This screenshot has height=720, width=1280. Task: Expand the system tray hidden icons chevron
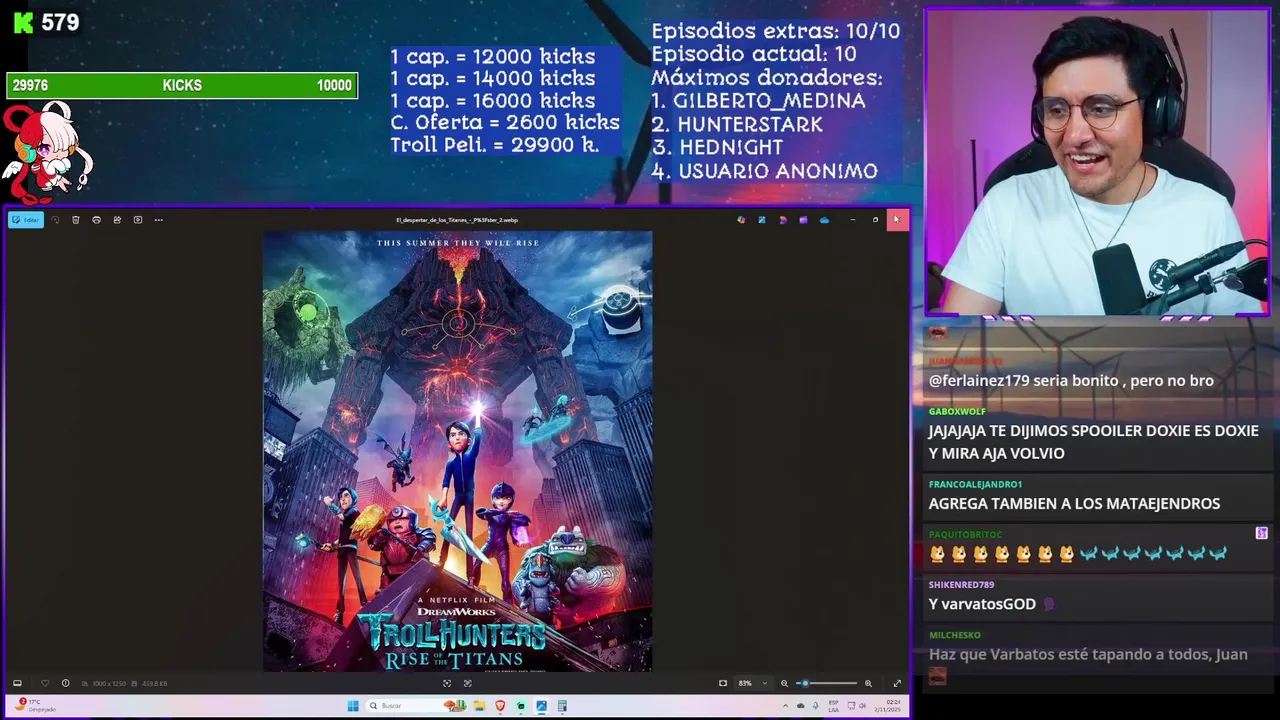tap(785, 706)
